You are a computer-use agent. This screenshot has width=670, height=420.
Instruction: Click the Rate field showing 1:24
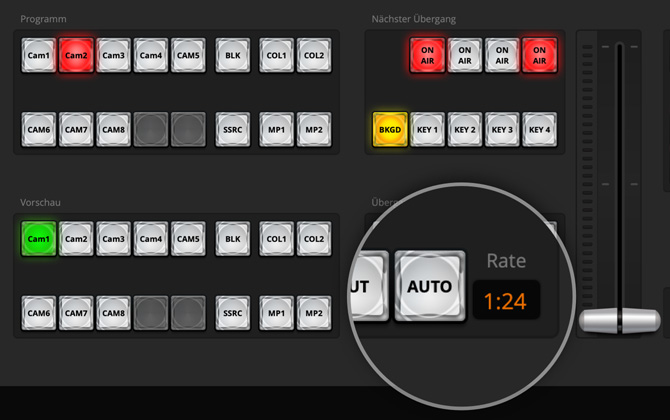pyautogui.click(x=505, y=300)
